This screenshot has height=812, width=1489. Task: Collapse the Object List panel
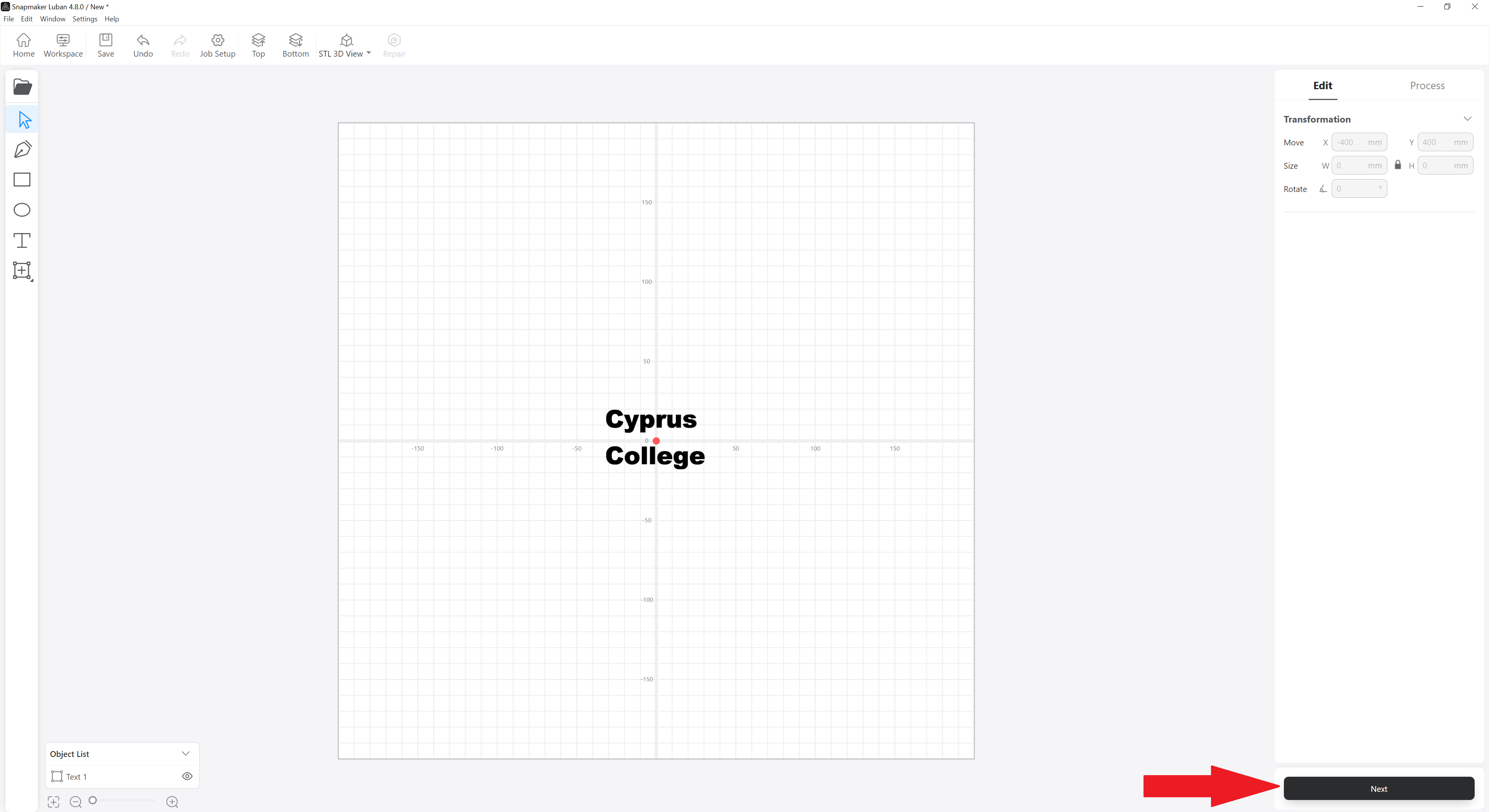186,753
